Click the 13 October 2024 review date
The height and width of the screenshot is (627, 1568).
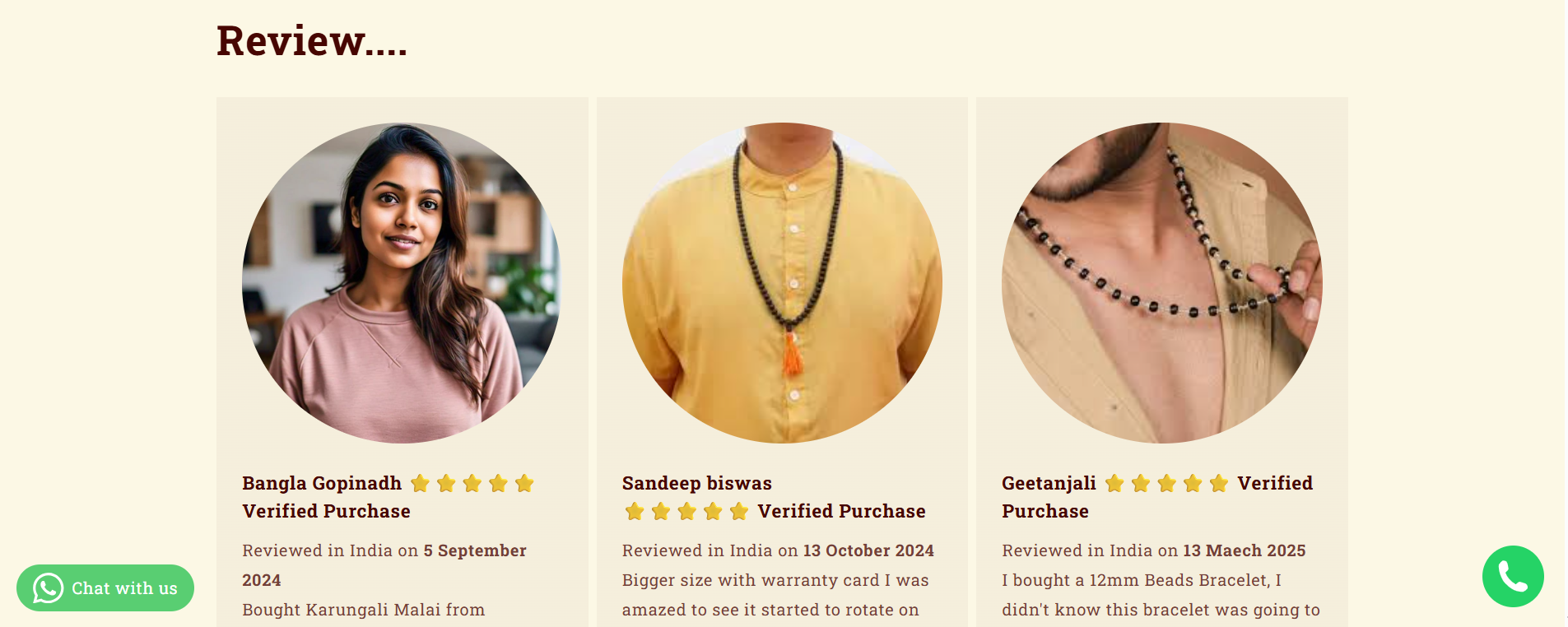(868, 550)
